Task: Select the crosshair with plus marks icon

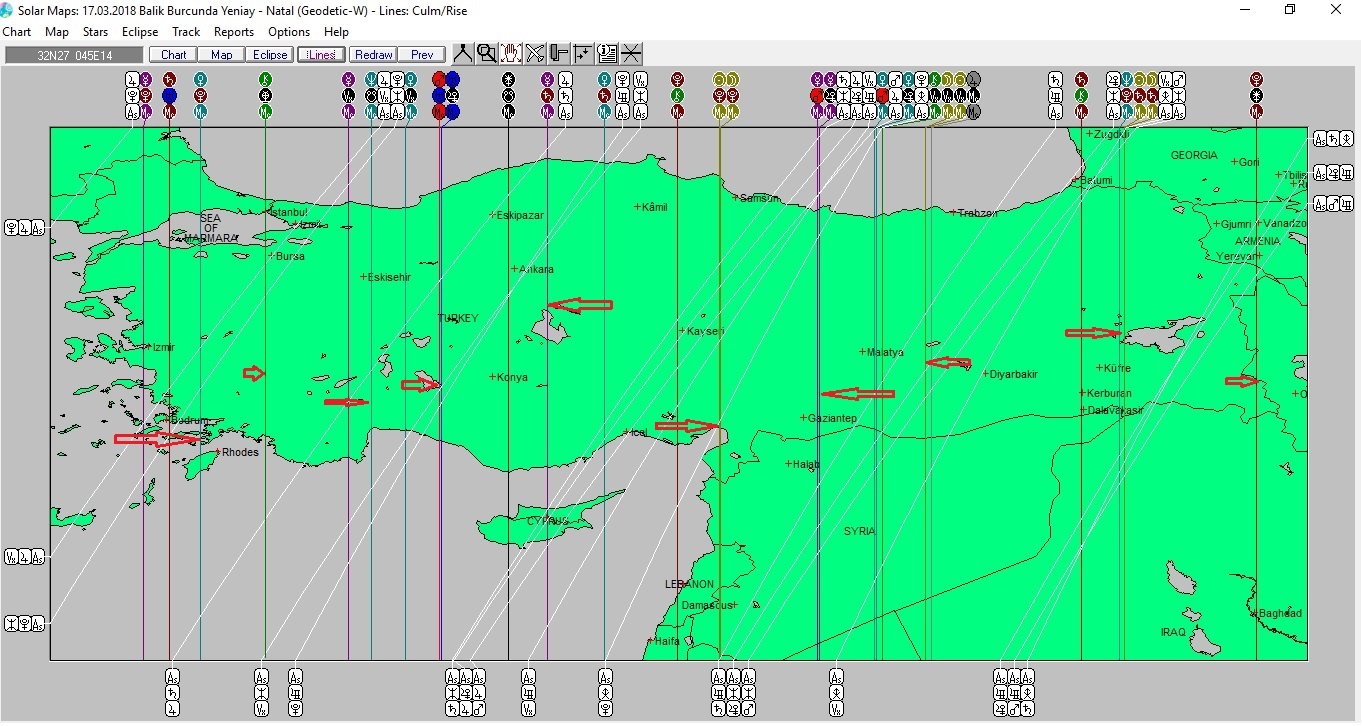Action: click(583, 54)
